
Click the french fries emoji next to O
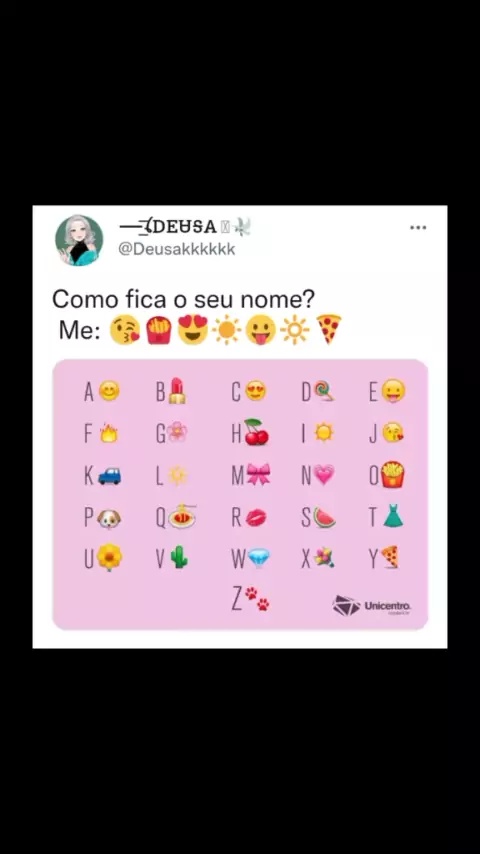[x=392, y=474]
